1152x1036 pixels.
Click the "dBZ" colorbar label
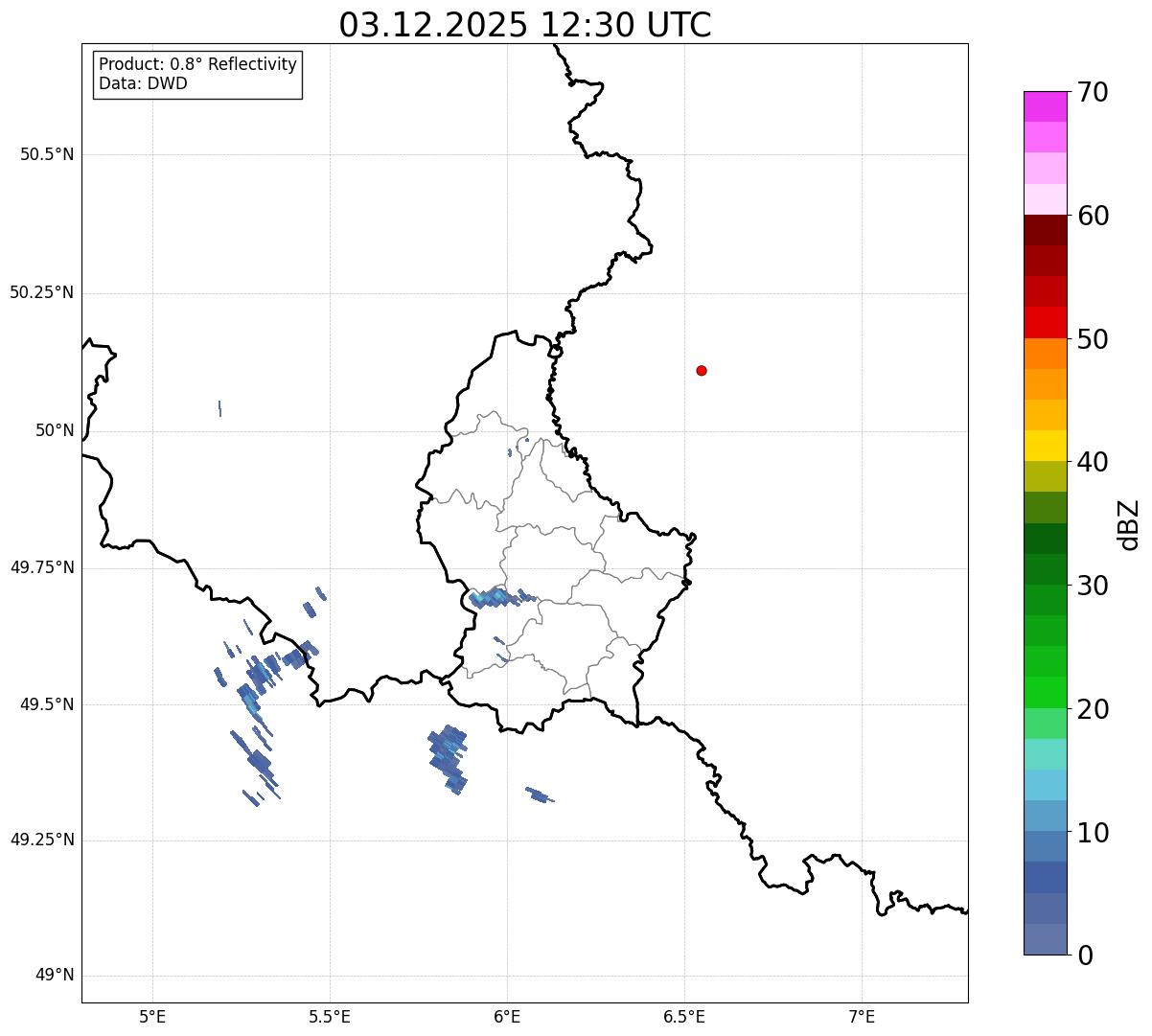click(x=1129, y=523)
